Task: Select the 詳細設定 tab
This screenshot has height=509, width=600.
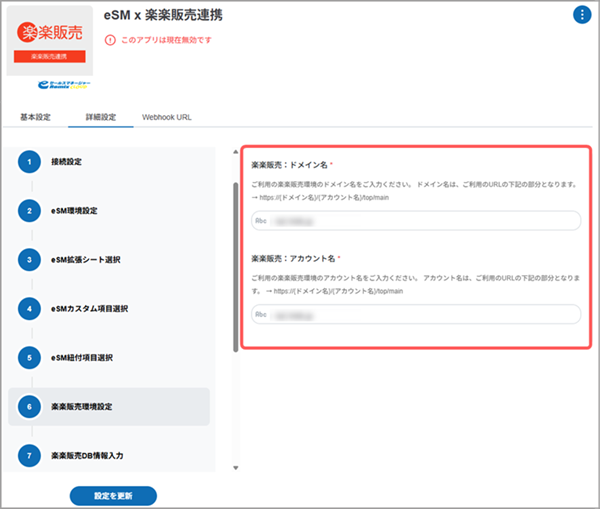Action: coord(100,117)
